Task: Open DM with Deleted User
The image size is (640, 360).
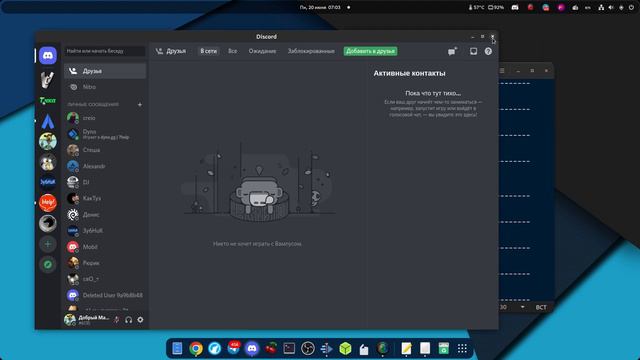Action: (x=105, y=295)
